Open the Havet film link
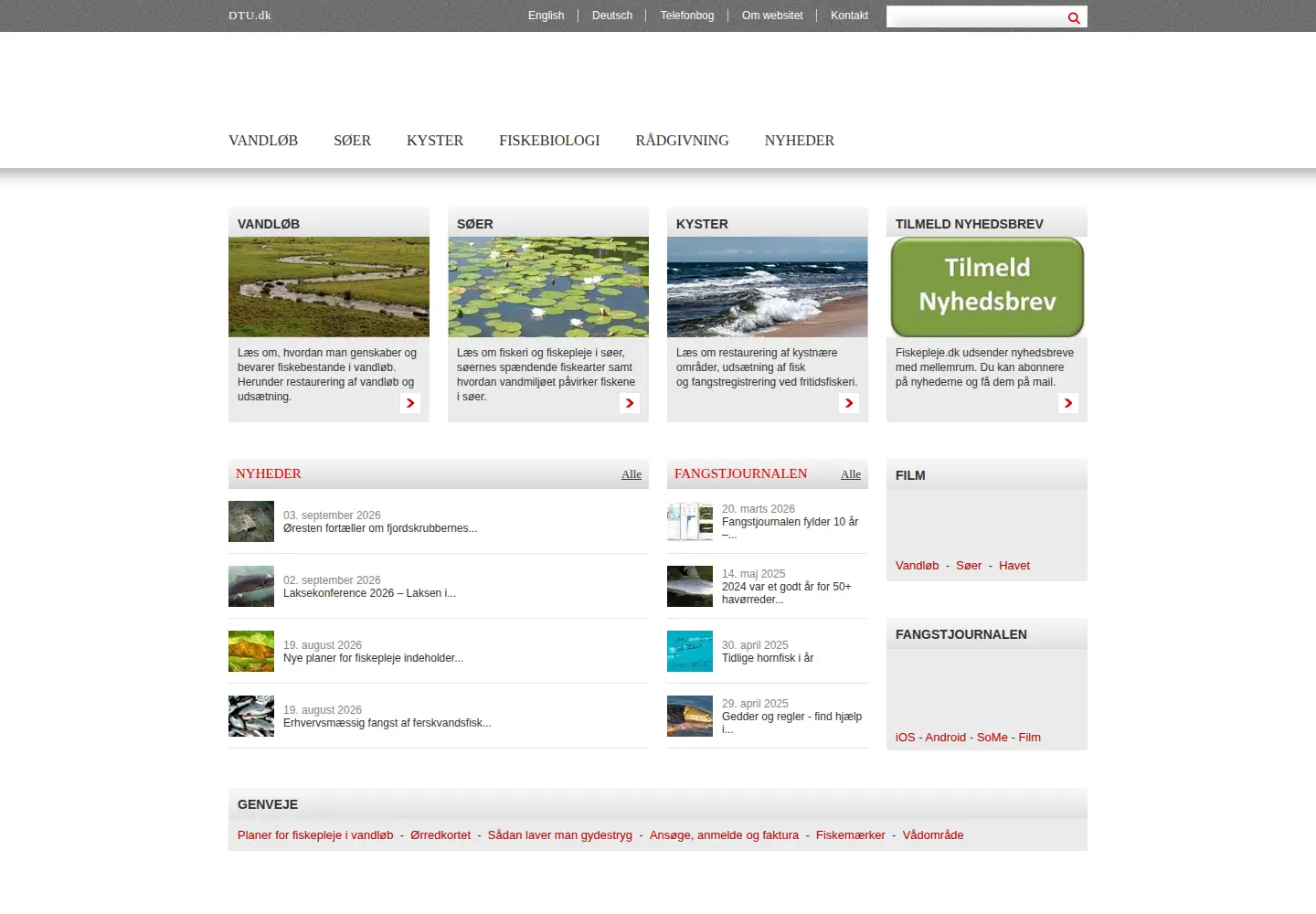The height and width of the screenshot is (914, 1316). click(1014, 566)
